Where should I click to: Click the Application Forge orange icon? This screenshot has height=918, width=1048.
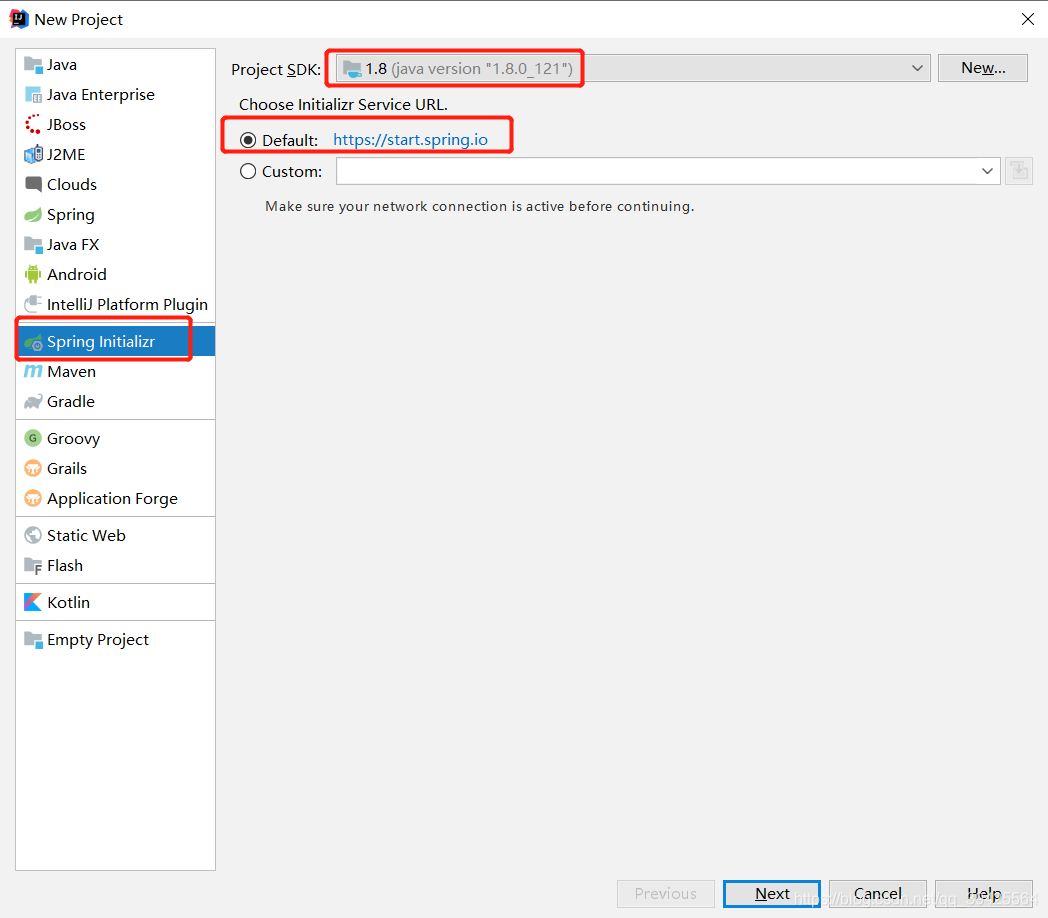(x=33, y=498)
